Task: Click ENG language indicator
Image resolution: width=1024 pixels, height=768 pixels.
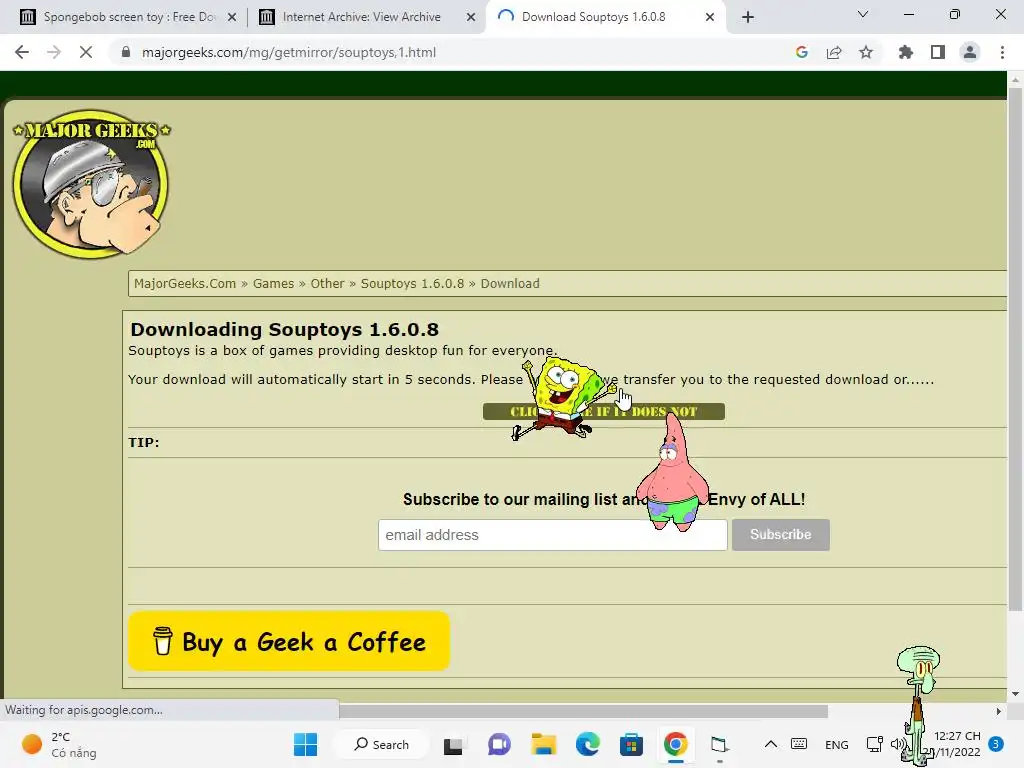Action: point(837,744)
